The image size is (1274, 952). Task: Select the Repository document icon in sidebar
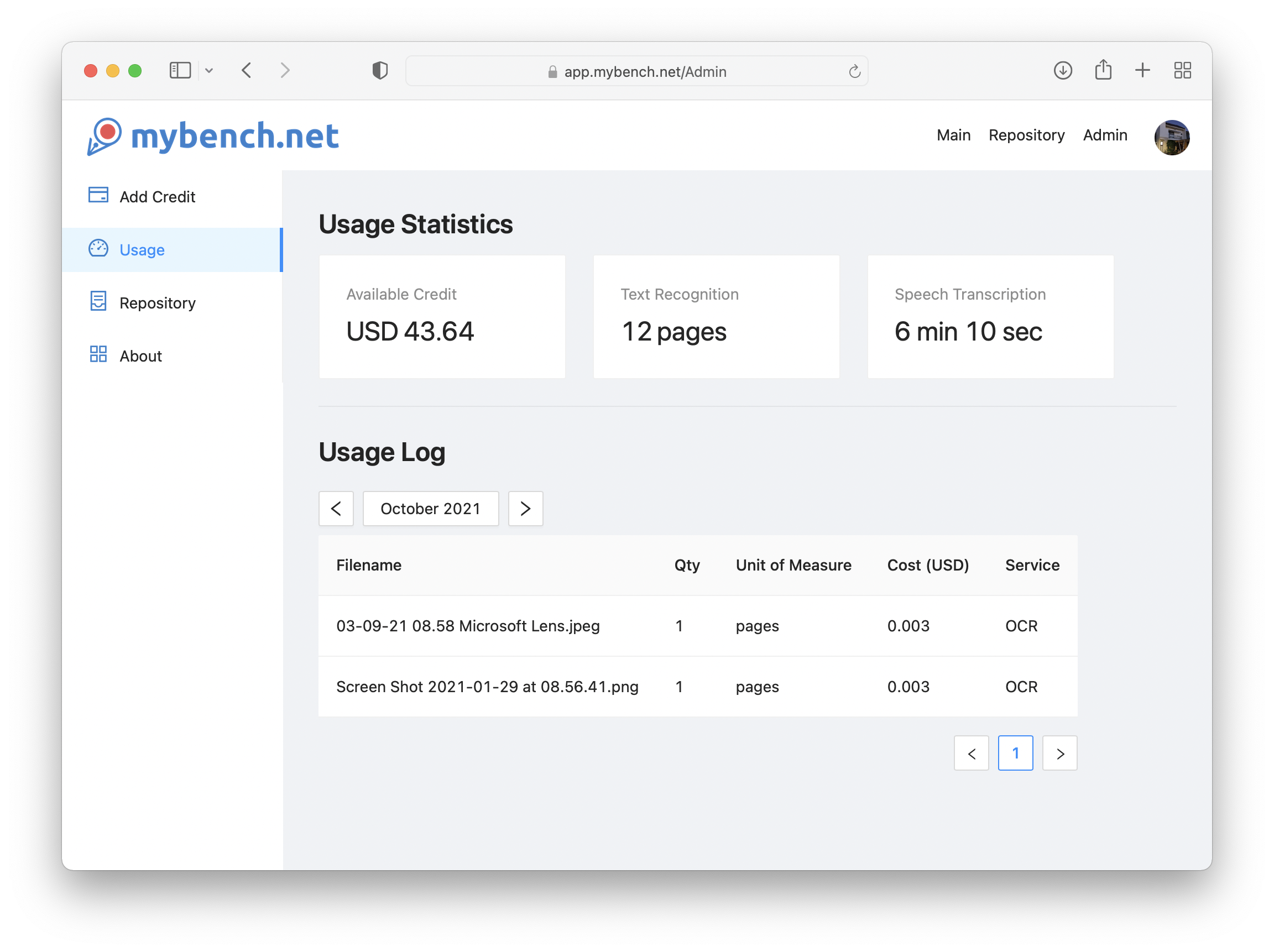click(x=98, y=301)
